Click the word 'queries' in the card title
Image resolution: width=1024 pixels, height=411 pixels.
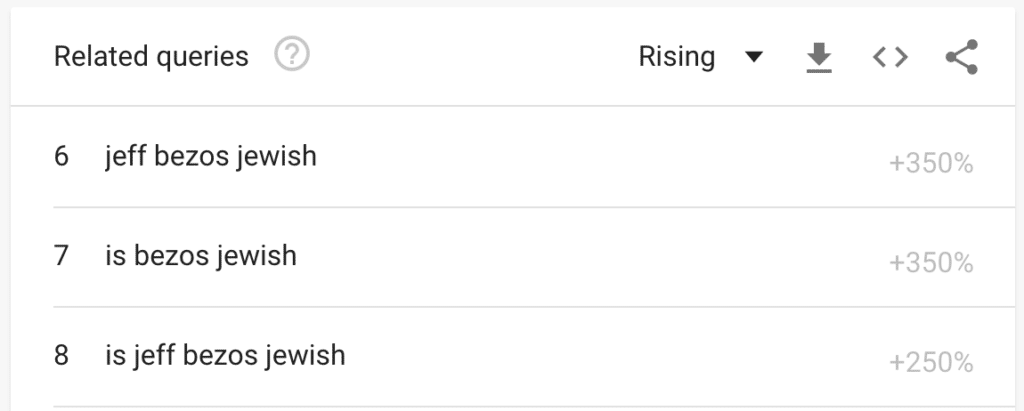click(x=202, y=58)
